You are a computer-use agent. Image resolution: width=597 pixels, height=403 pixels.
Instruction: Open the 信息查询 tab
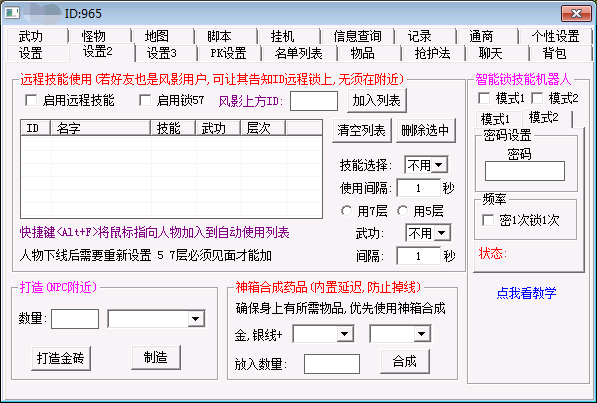pyautogui.click(x=358, y=36)
